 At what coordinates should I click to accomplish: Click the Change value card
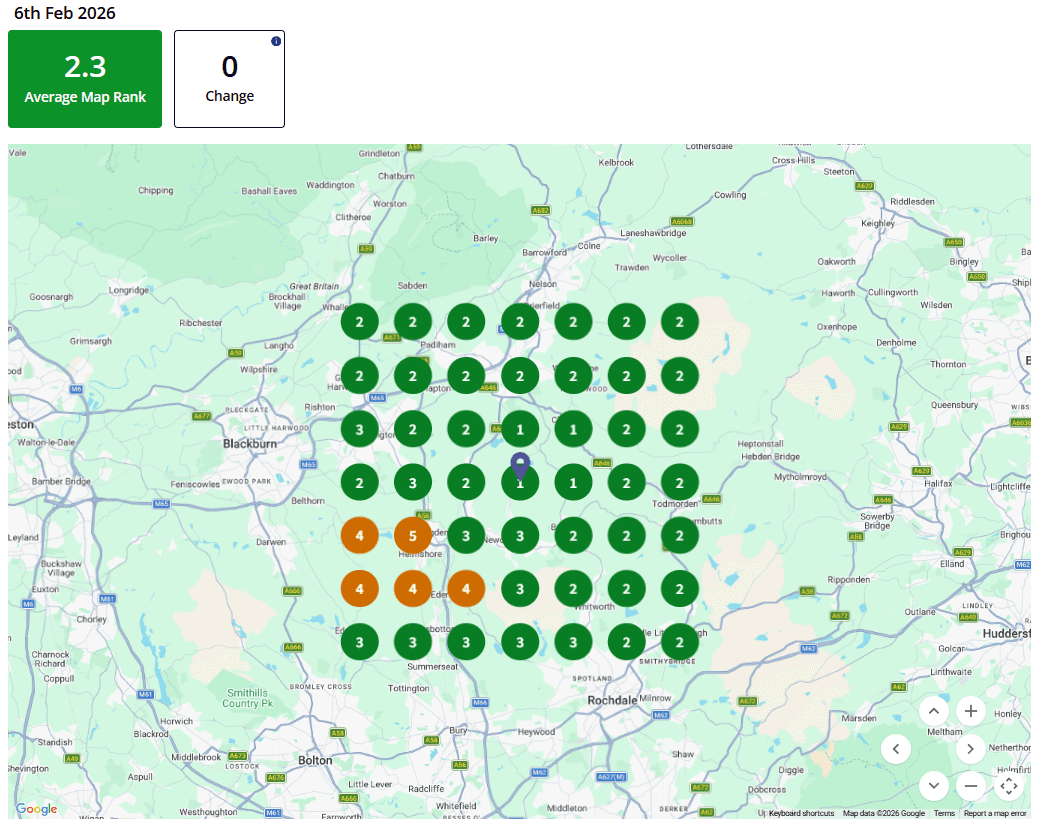click(229, 79)
